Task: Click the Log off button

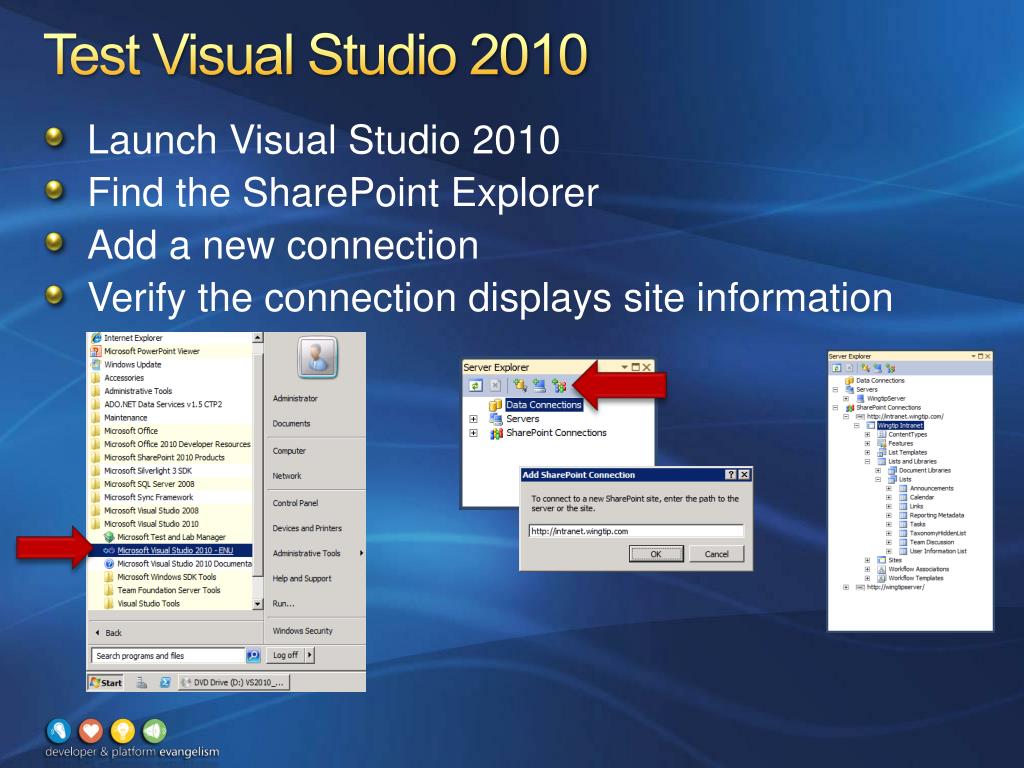Action: pyautogui.click(x=285, y=655)
